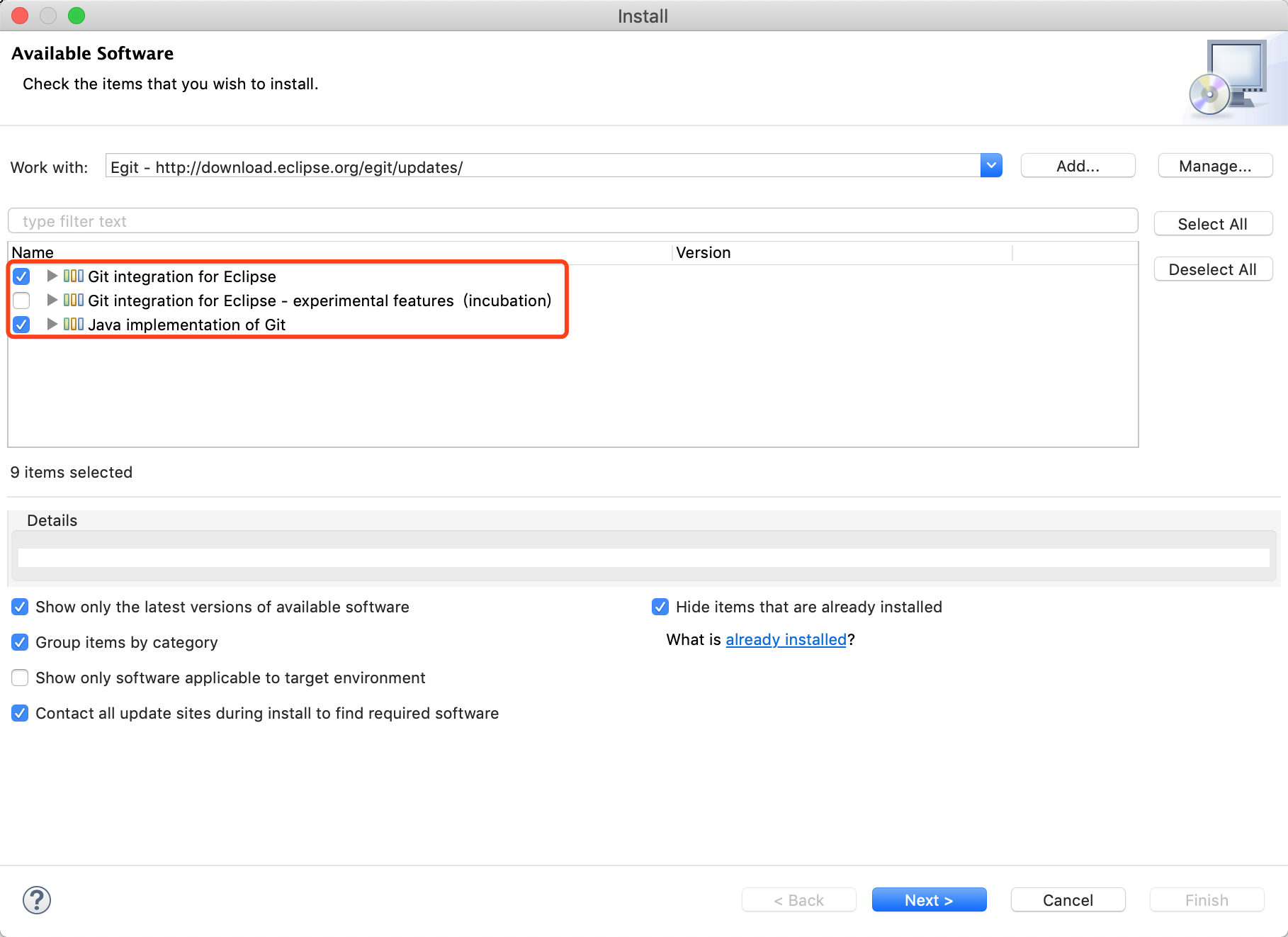1288x937 pixels.
Task: Click the Next > button
Action: click(929, 900)
